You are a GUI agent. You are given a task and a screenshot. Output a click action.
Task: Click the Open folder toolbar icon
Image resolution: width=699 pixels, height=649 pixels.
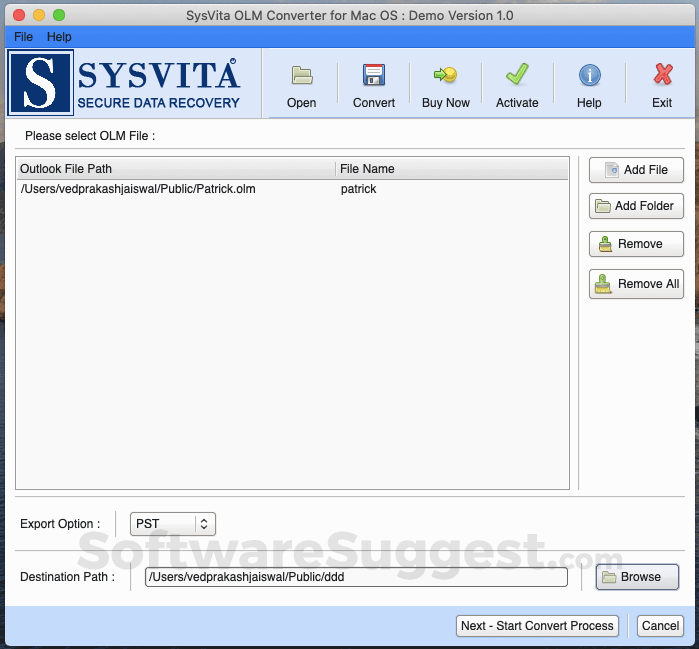point(302,75)
